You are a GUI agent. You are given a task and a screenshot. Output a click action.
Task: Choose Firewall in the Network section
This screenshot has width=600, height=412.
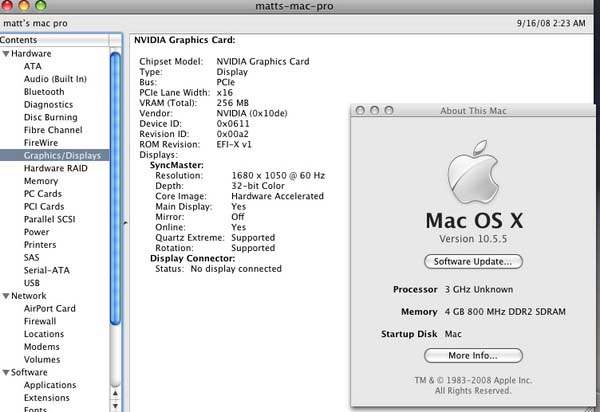coord(42,322)
